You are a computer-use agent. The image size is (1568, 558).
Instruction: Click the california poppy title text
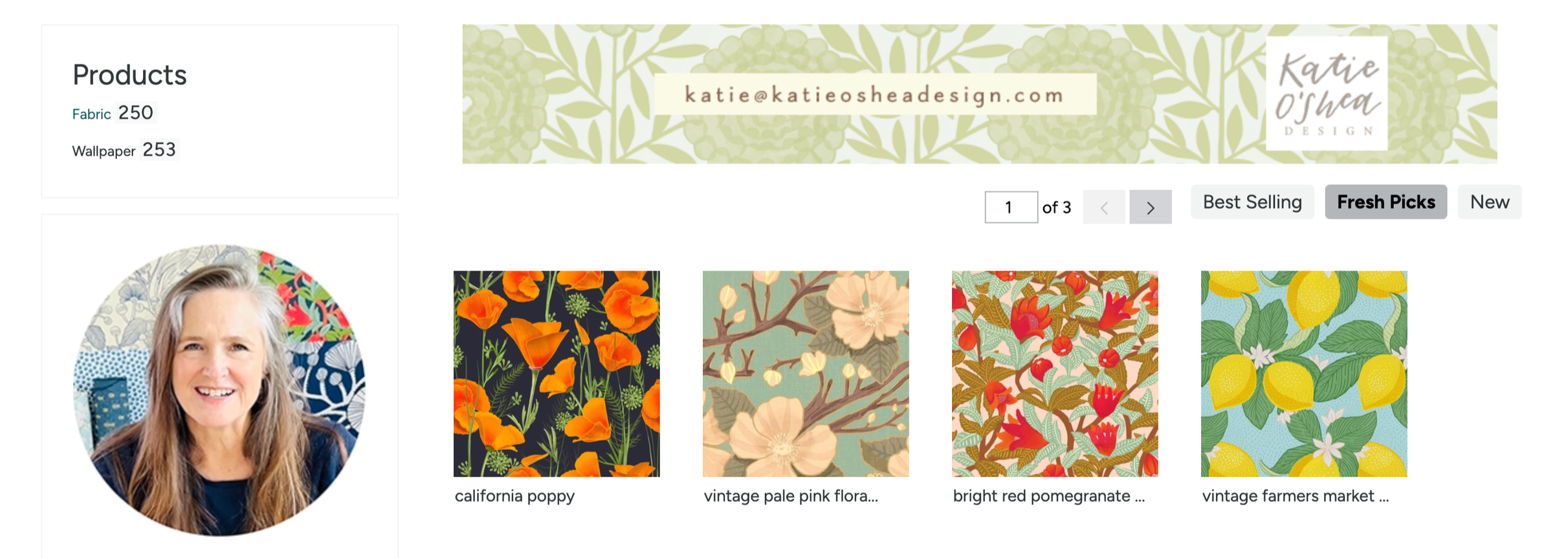pyautogui.click(x=514, y=496)
